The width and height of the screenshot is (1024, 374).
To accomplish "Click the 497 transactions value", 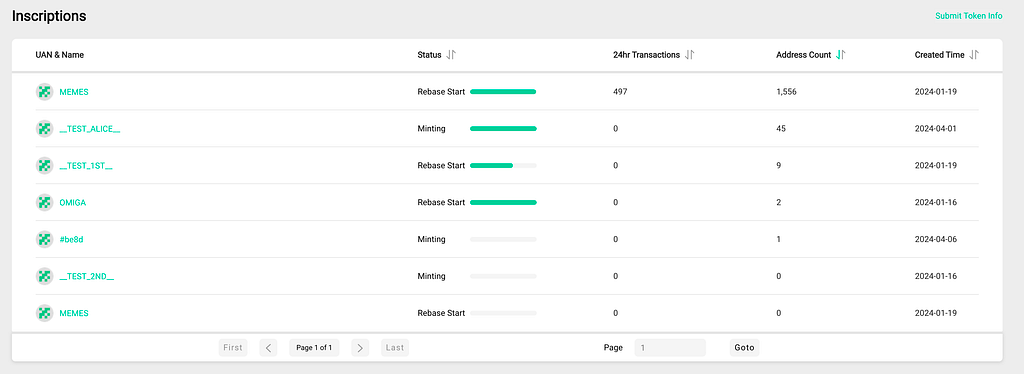I will click(x=620, y=92).
